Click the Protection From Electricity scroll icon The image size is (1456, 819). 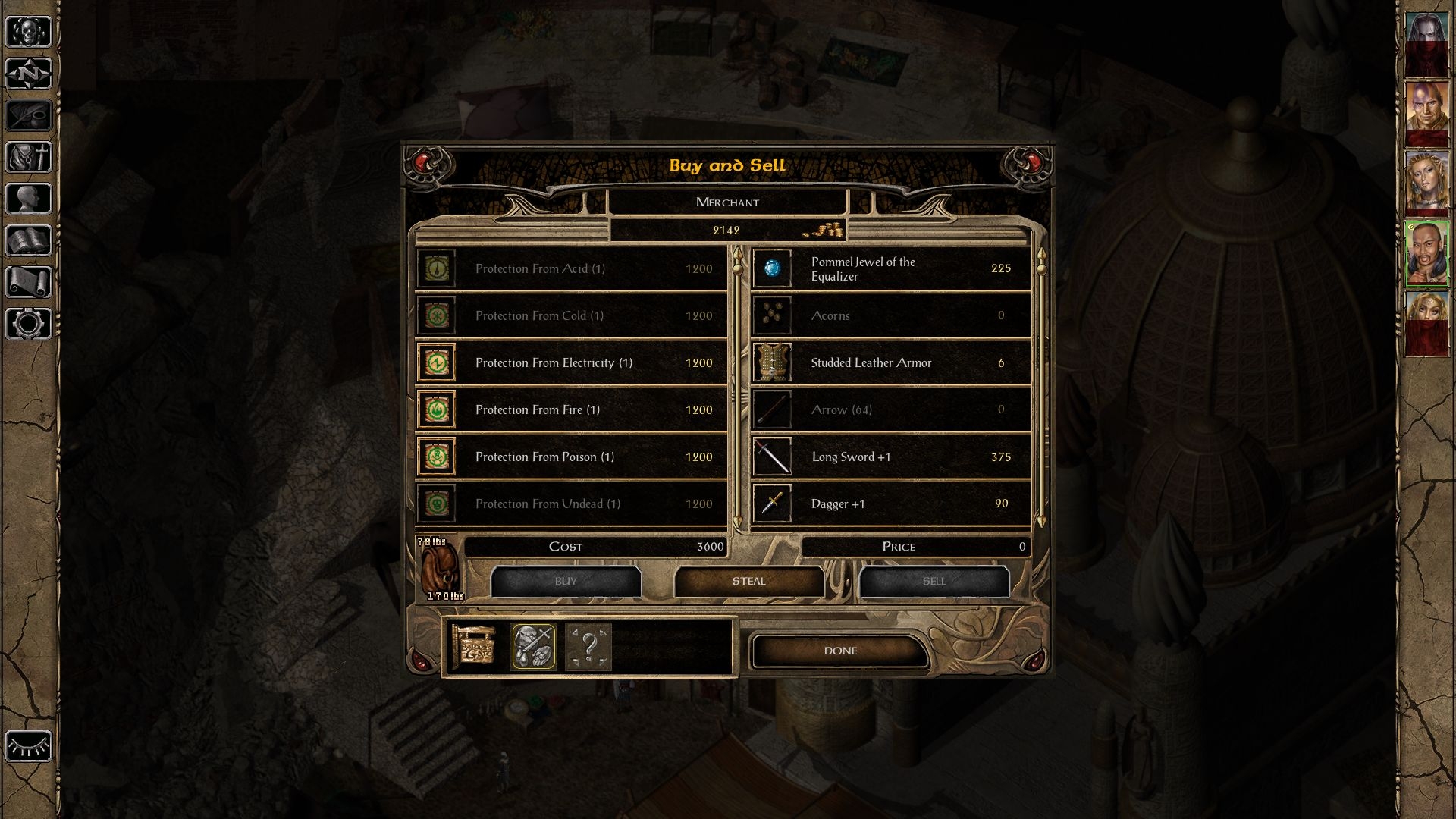438,362
